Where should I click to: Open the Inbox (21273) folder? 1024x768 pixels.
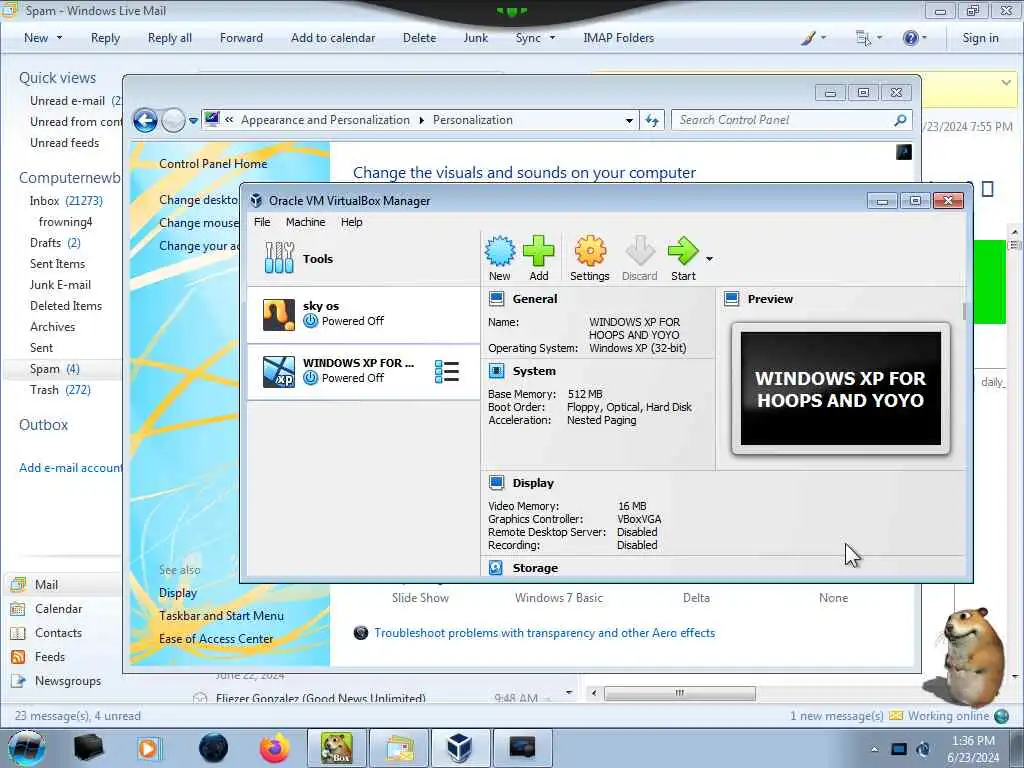(x=66, y=201)
